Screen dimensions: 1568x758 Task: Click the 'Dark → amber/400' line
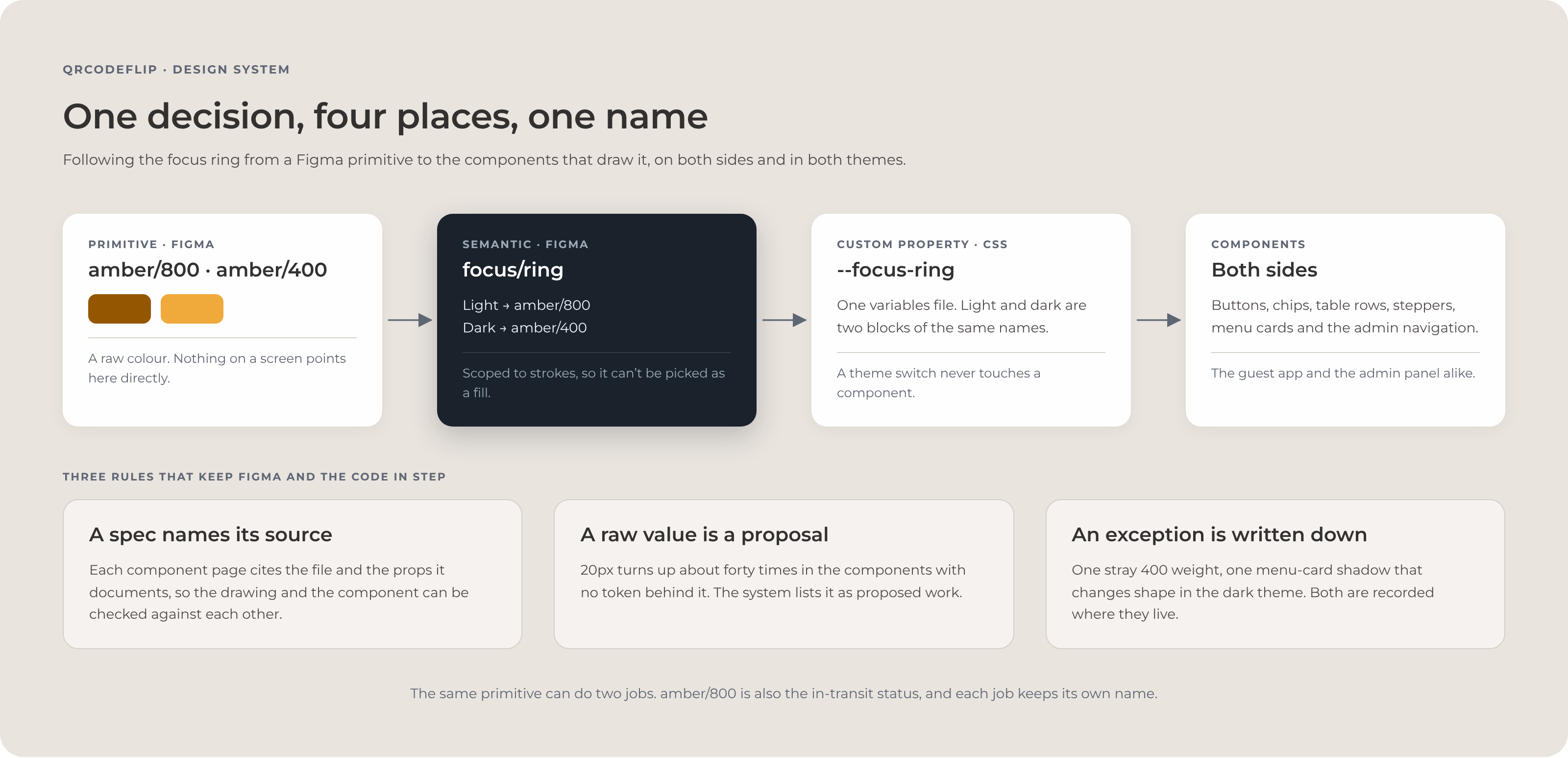524,328
